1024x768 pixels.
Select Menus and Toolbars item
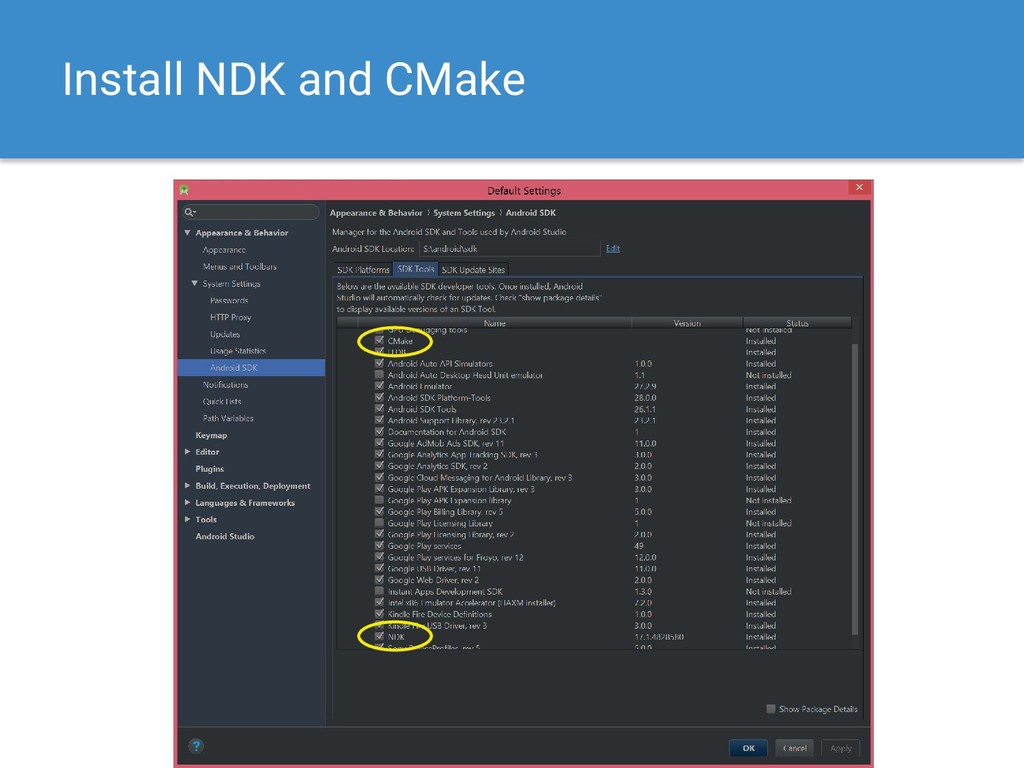coord(240,266)
